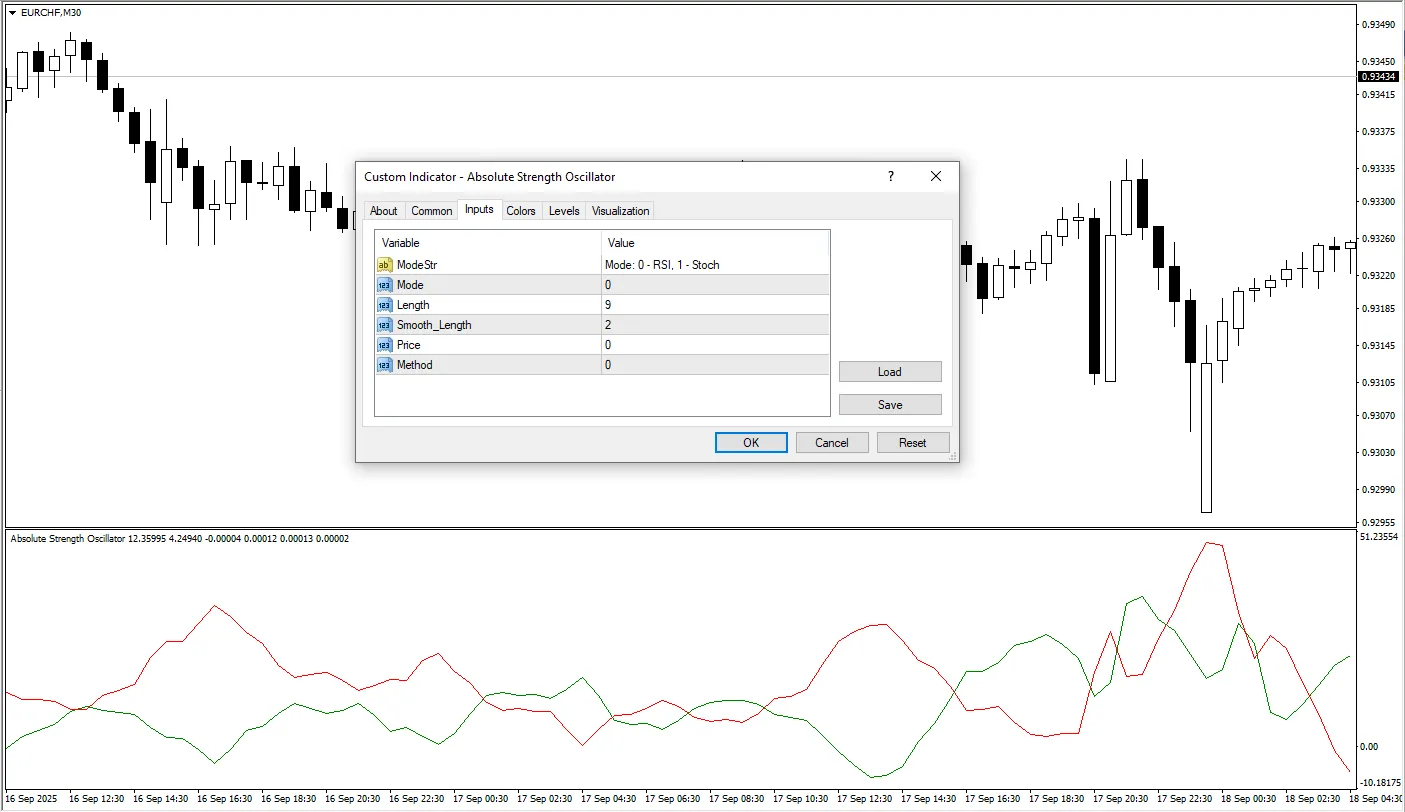Load a saved parameter set

(x=889, y=371)
